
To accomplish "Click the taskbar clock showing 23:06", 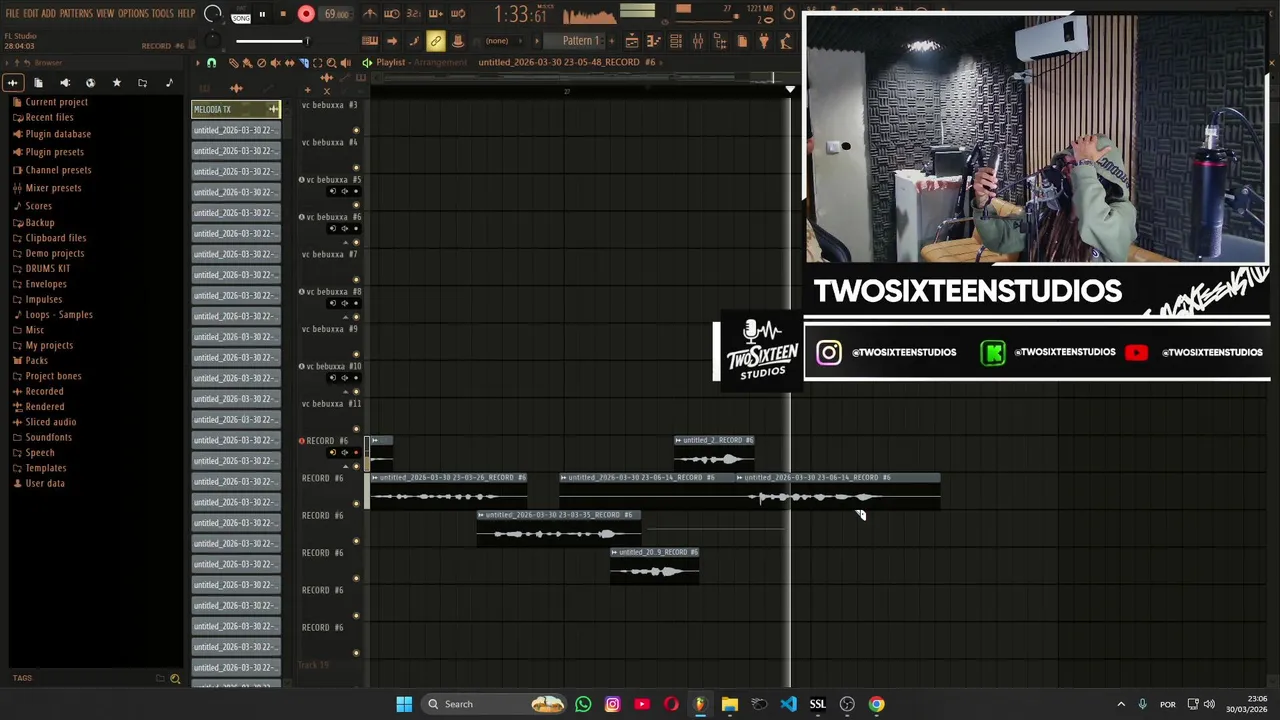I will 1246,704.
